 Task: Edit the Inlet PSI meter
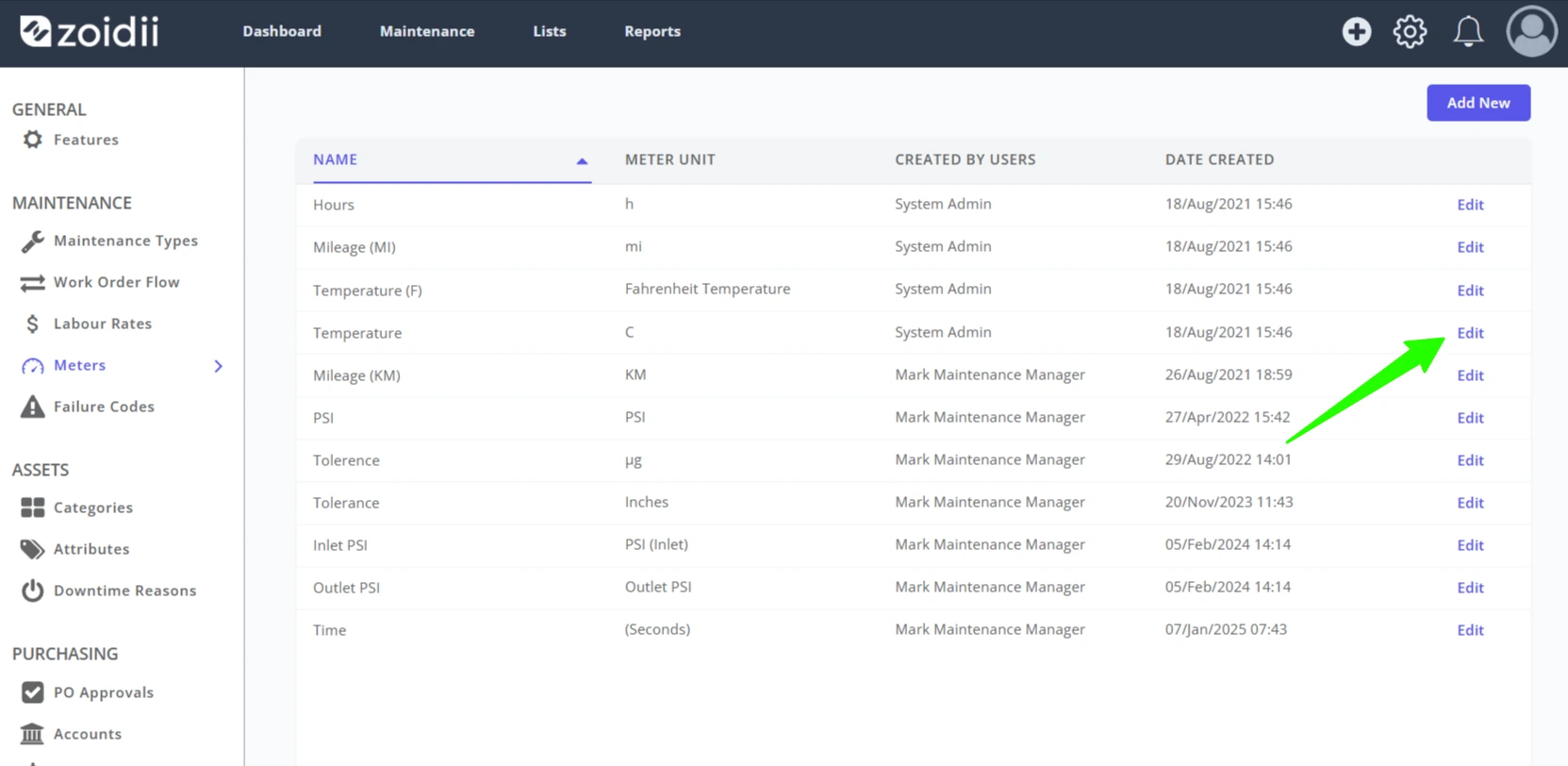(1470, 545)
